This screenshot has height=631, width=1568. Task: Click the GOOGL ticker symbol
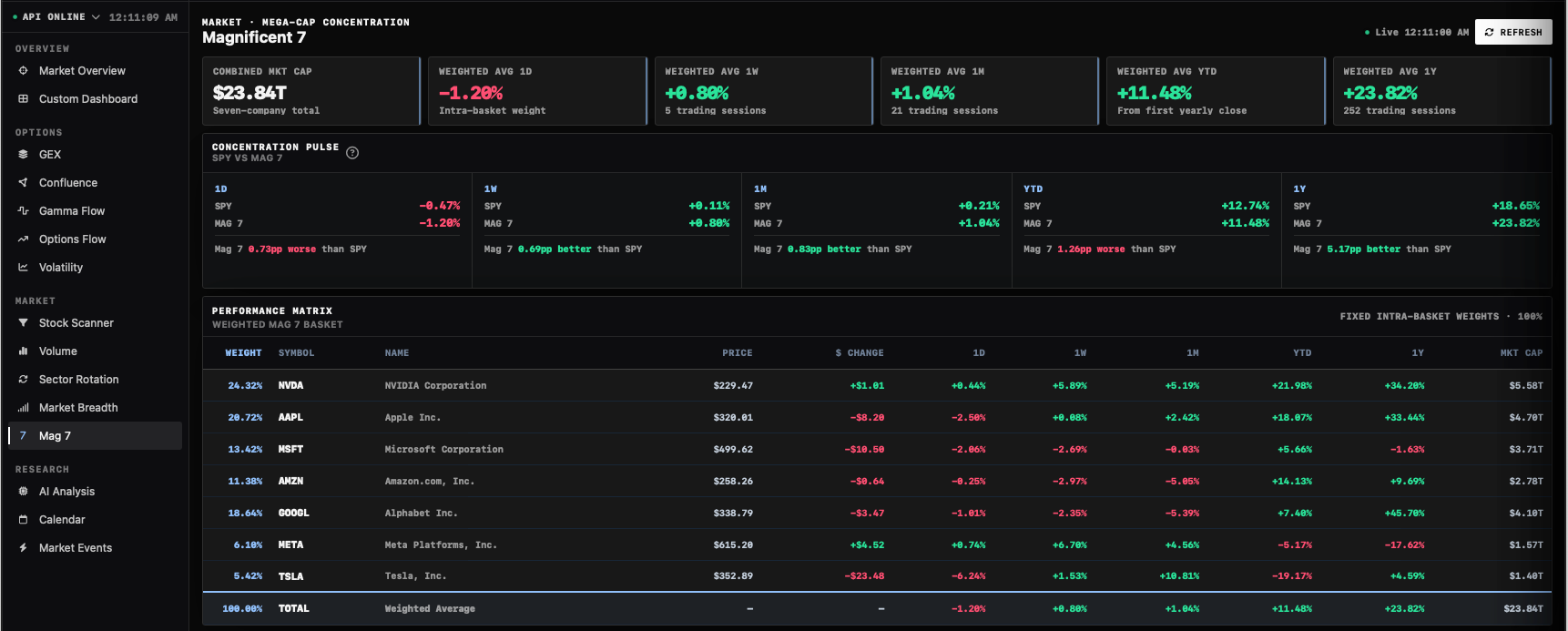pyautogui.click(x=294, y=514)
